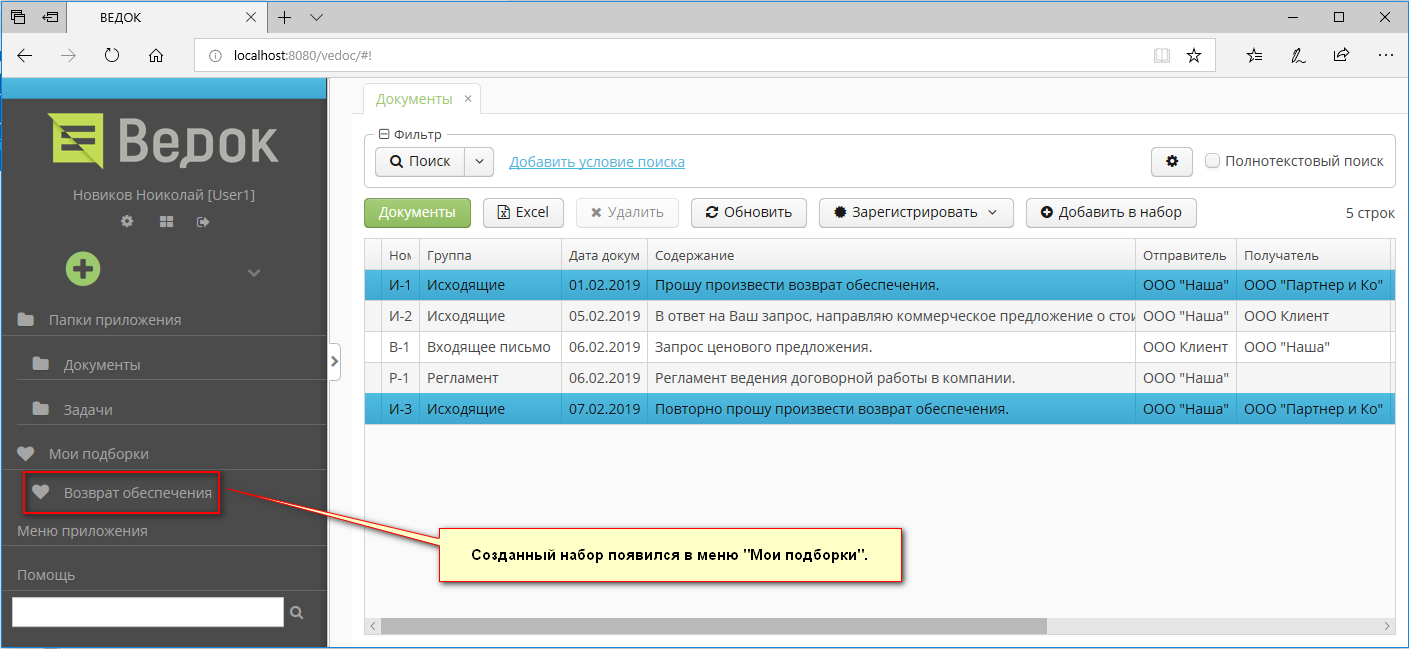Image resolution: width=1409 pixels, height=649 pixels.
Task: Collapse the Фильтр panel
Action: 384,134
